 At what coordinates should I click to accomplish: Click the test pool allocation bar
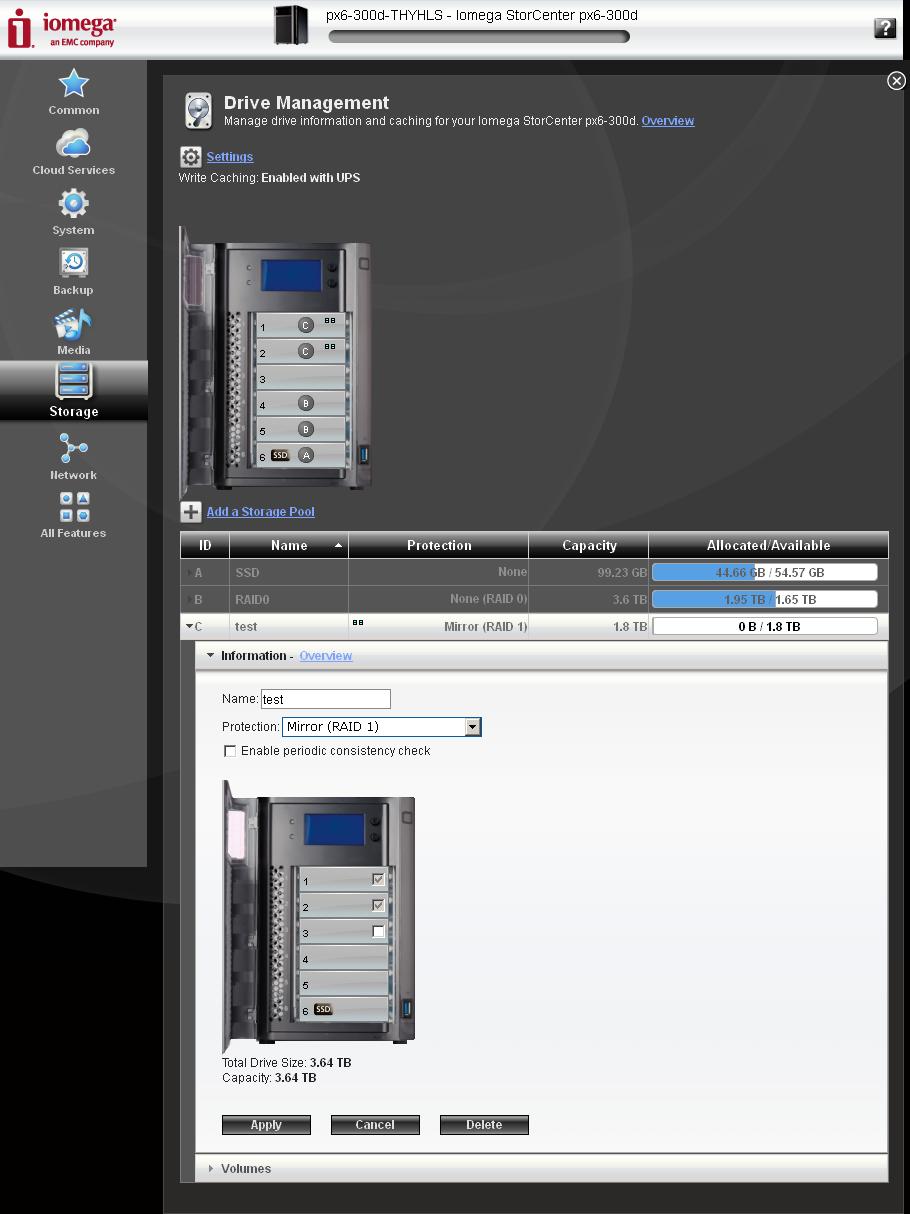coord(765,627)
